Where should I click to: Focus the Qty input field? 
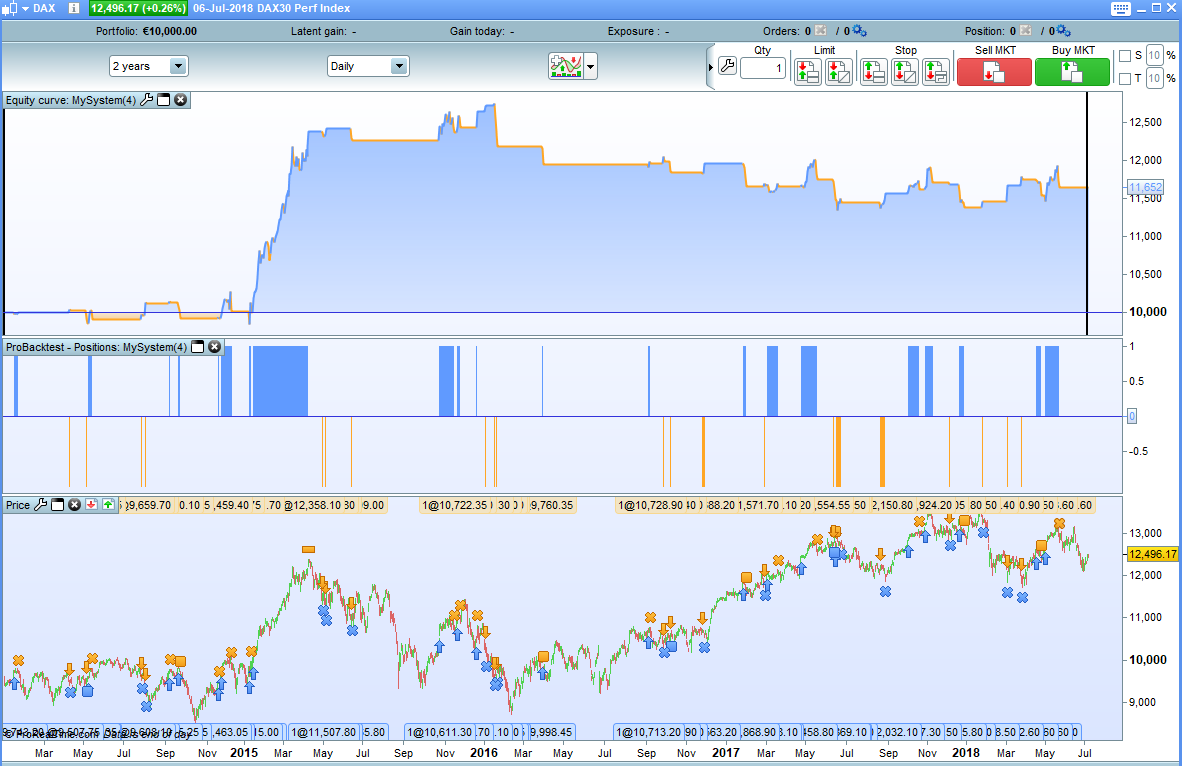point(763,68)
